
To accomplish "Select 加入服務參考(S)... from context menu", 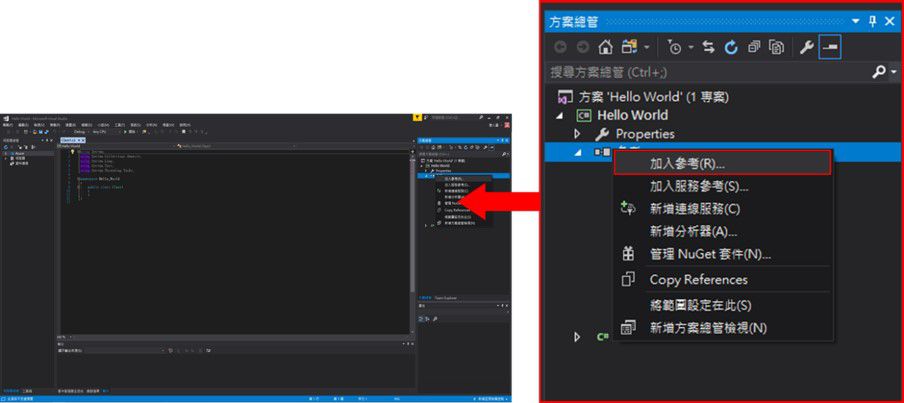I will [721, 186].
